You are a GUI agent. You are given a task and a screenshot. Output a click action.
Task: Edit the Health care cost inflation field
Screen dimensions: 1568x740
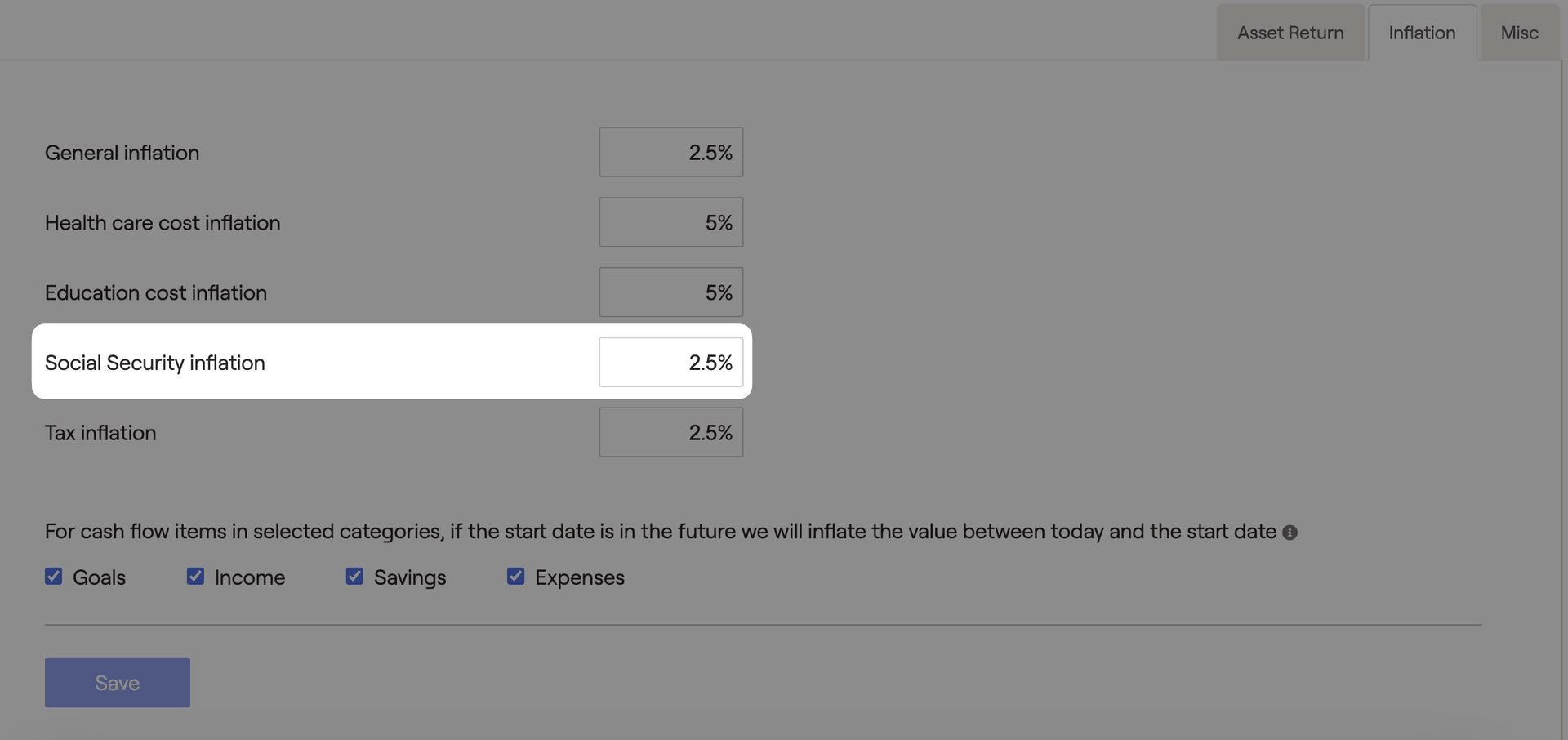pos(671,222)
